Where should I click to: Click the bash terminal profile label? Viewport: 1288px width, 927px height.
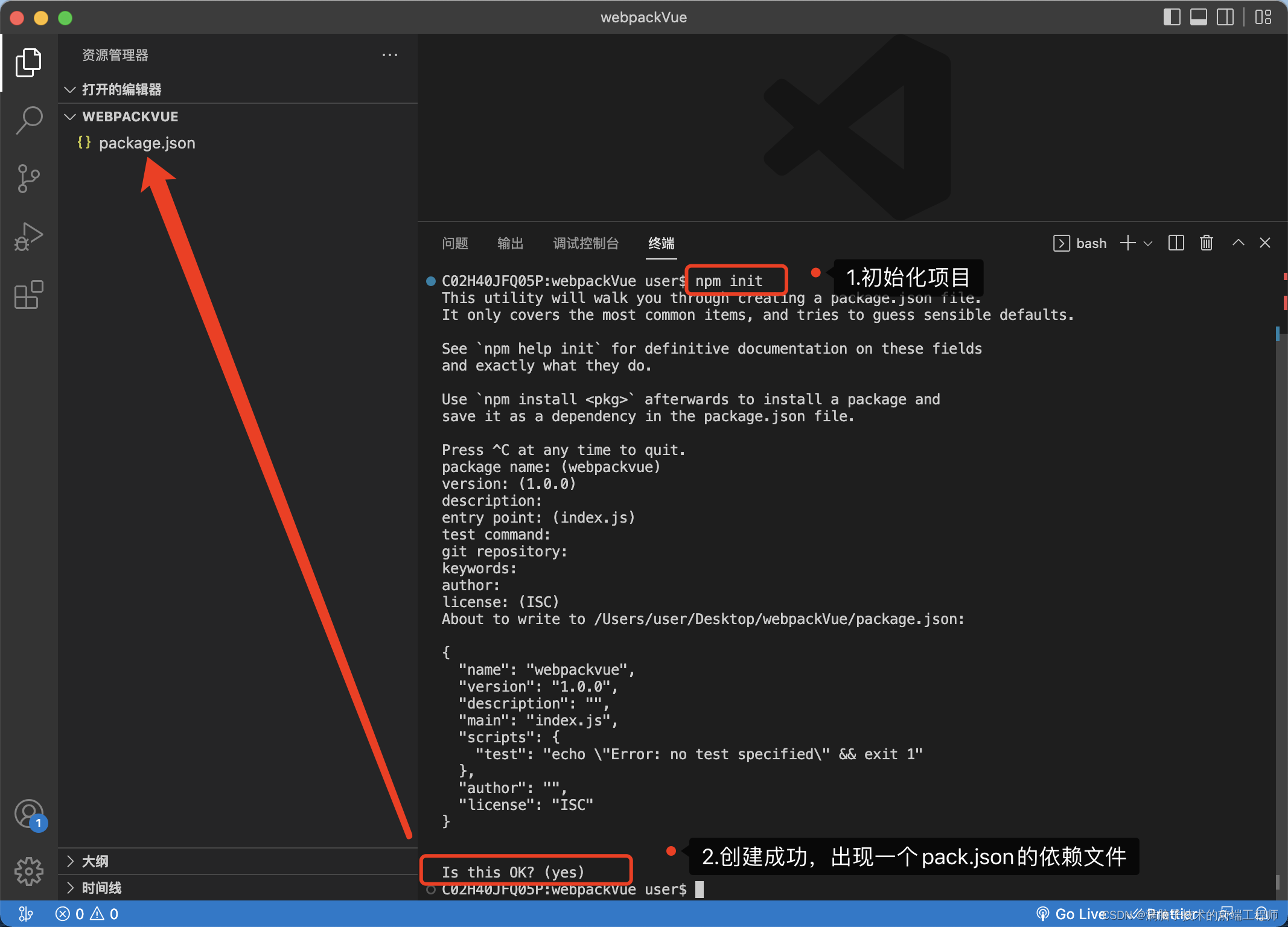coord(1080,243)
